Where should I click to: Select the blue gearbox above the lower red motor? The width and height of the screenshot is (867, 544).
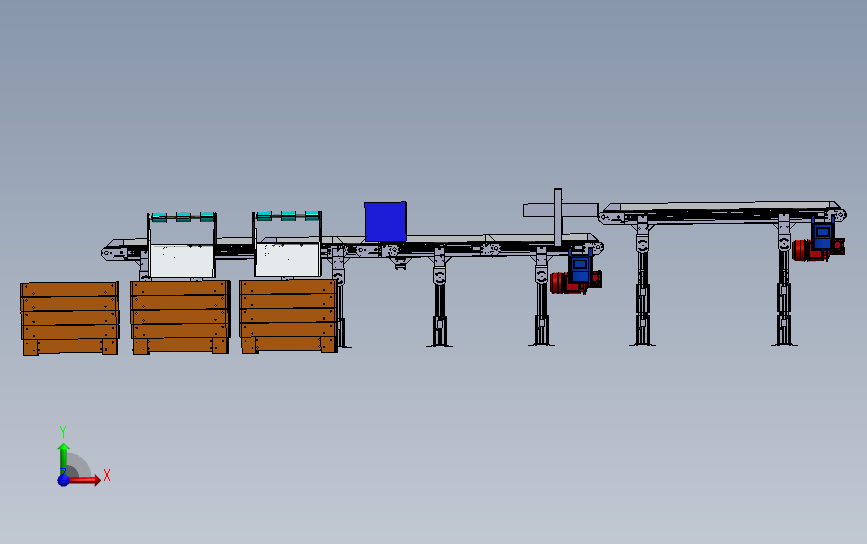pos(580,267)
